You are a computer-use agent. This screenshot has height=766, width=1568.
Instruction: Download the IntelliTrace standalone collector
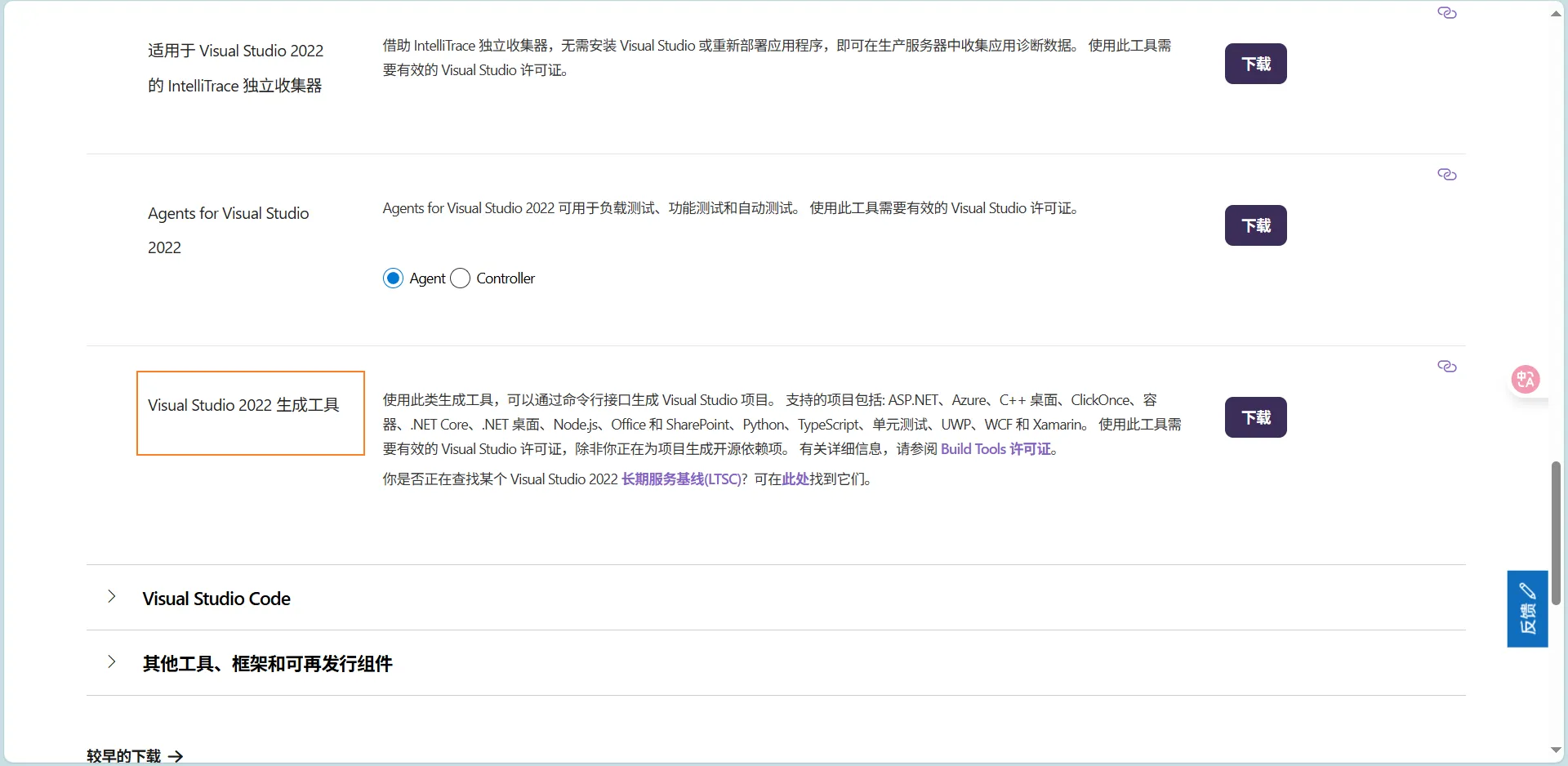click(1255, 64)
